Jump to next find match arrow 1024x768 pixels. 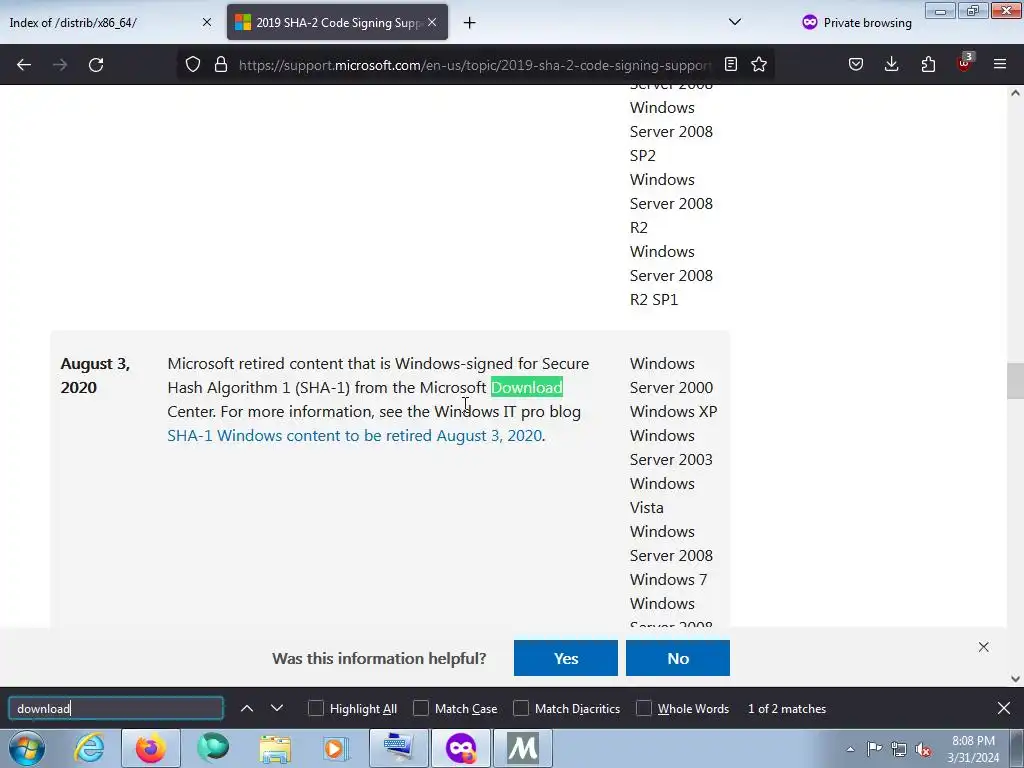click(x=277, y=709)
